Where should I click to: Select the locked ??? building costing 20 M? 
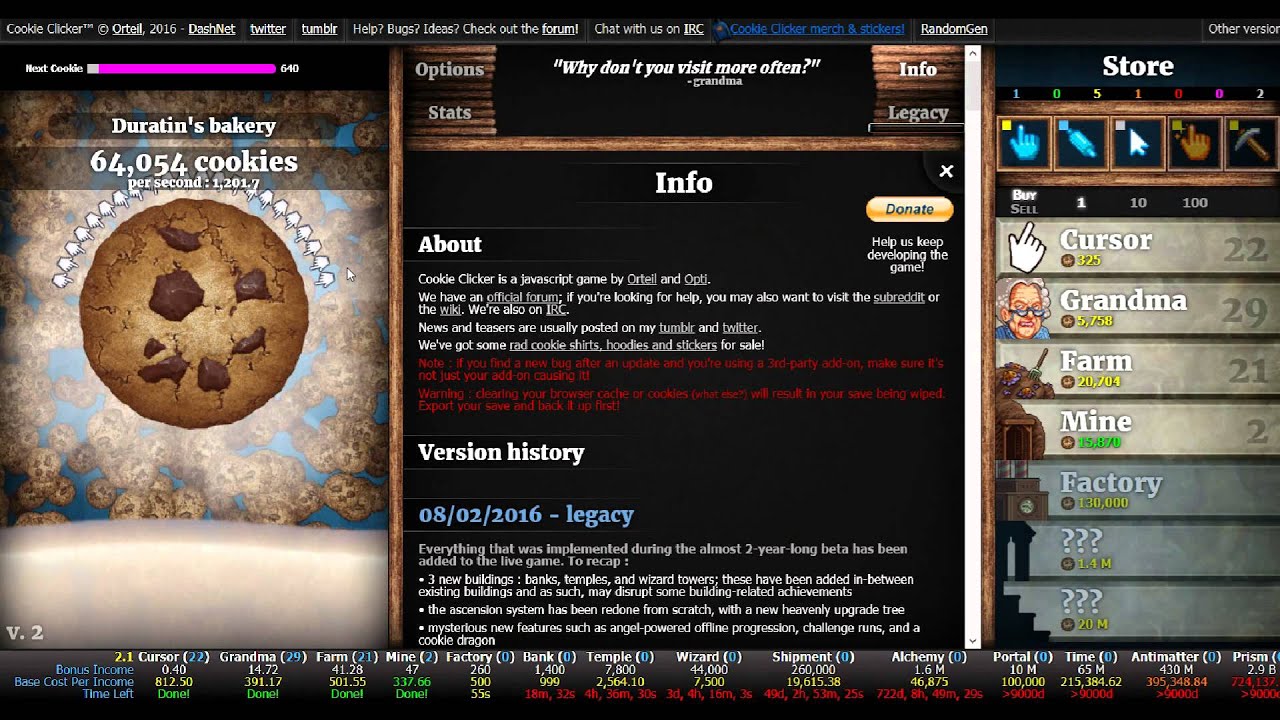tap(1138, 612)
